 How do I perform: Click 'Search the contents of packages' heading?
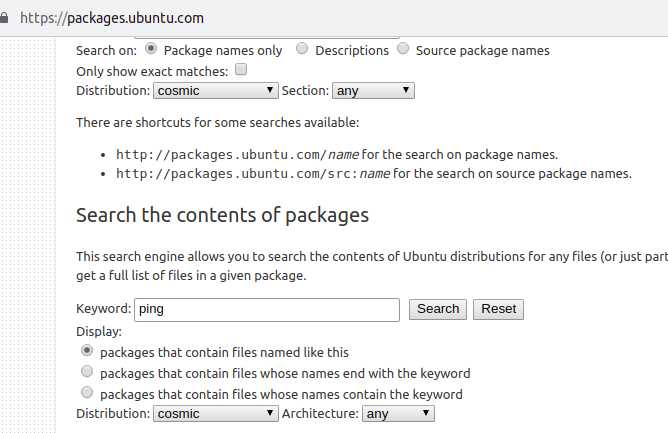click(x=222, y=215)
